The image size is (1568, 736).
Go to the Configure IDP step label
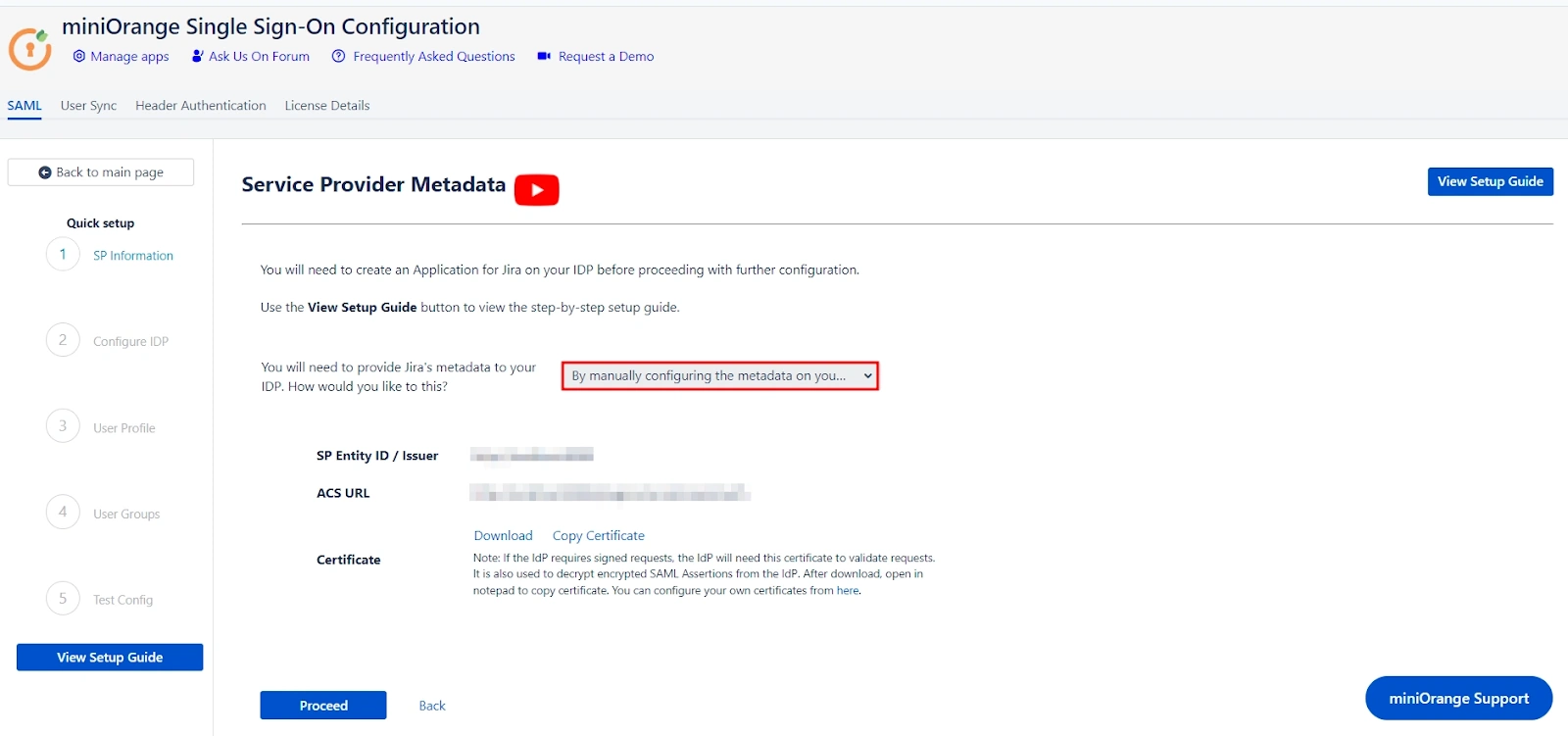coord(131,342)
